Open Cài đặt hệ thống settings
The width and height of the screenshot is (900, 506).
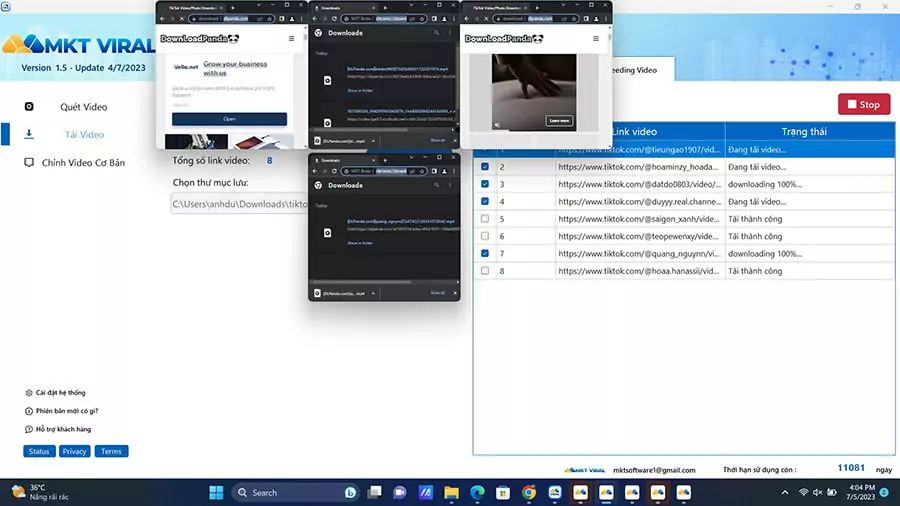60,393
